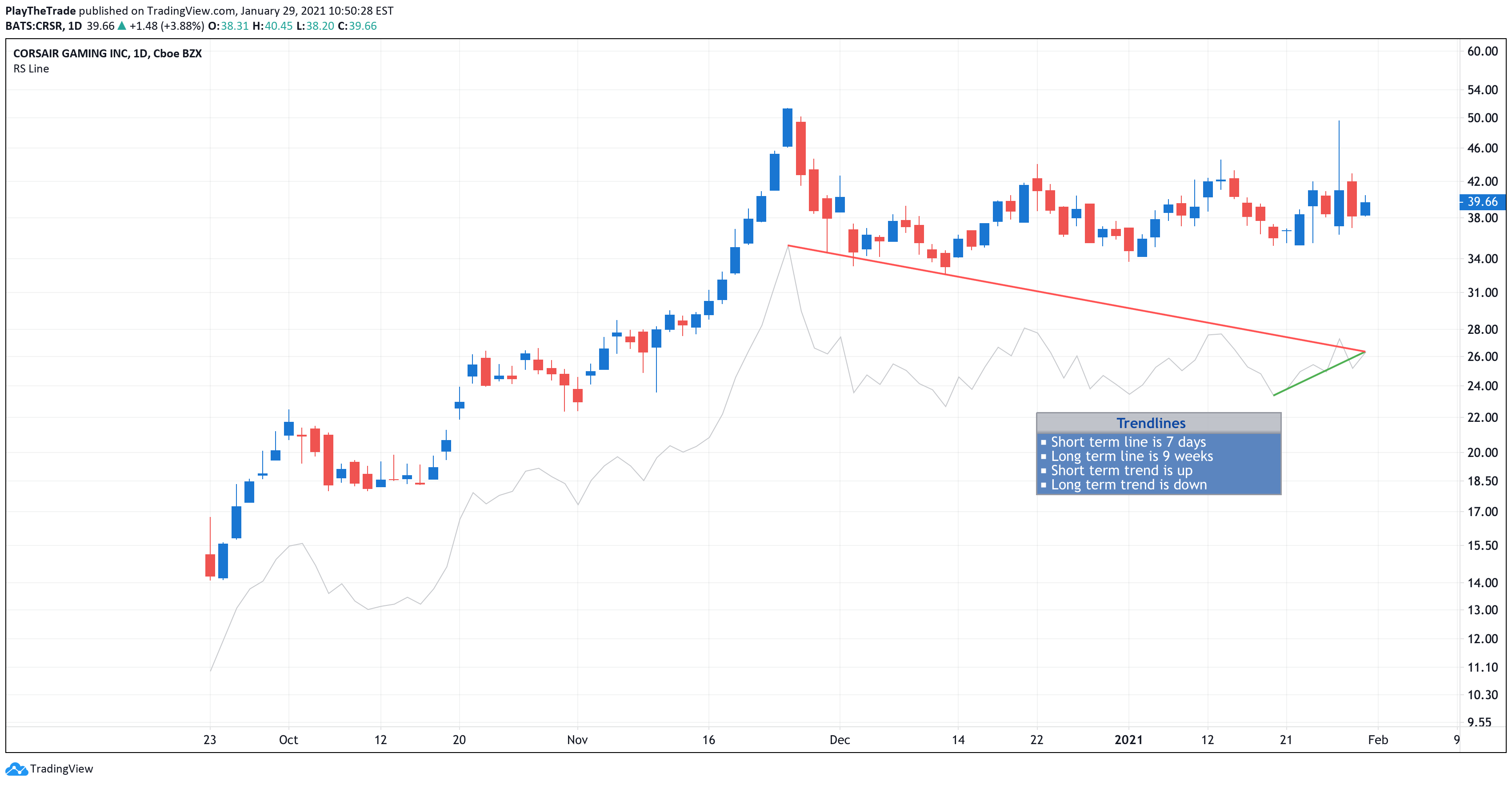
Task: Click 'Short term line is 7 days' text
Action: [x=1128, y=441]
